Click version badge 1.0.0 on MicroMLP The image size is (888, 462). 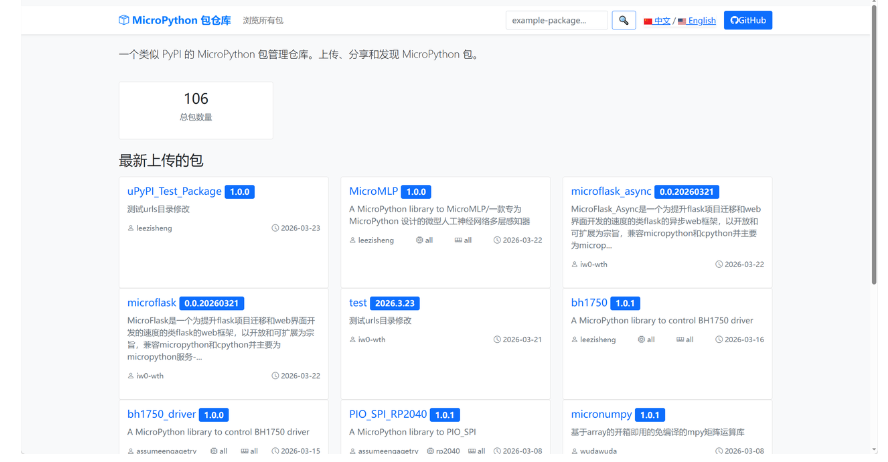pyautogui.click(x=416, y=192)
